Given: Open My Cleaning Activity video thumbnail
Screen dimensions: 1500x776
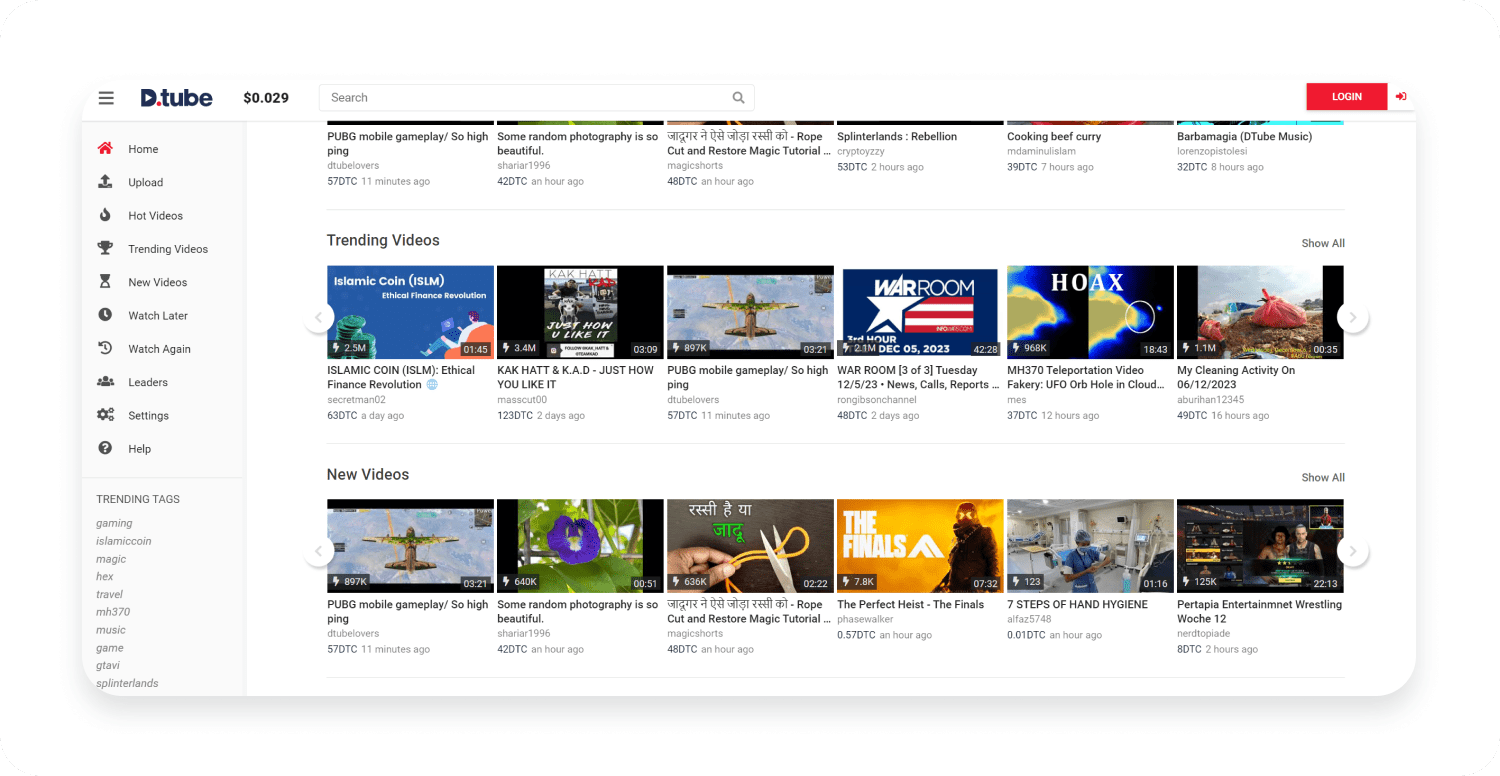Looking at the screenshot, I should pyautogui.click(x=1260, y=312).
